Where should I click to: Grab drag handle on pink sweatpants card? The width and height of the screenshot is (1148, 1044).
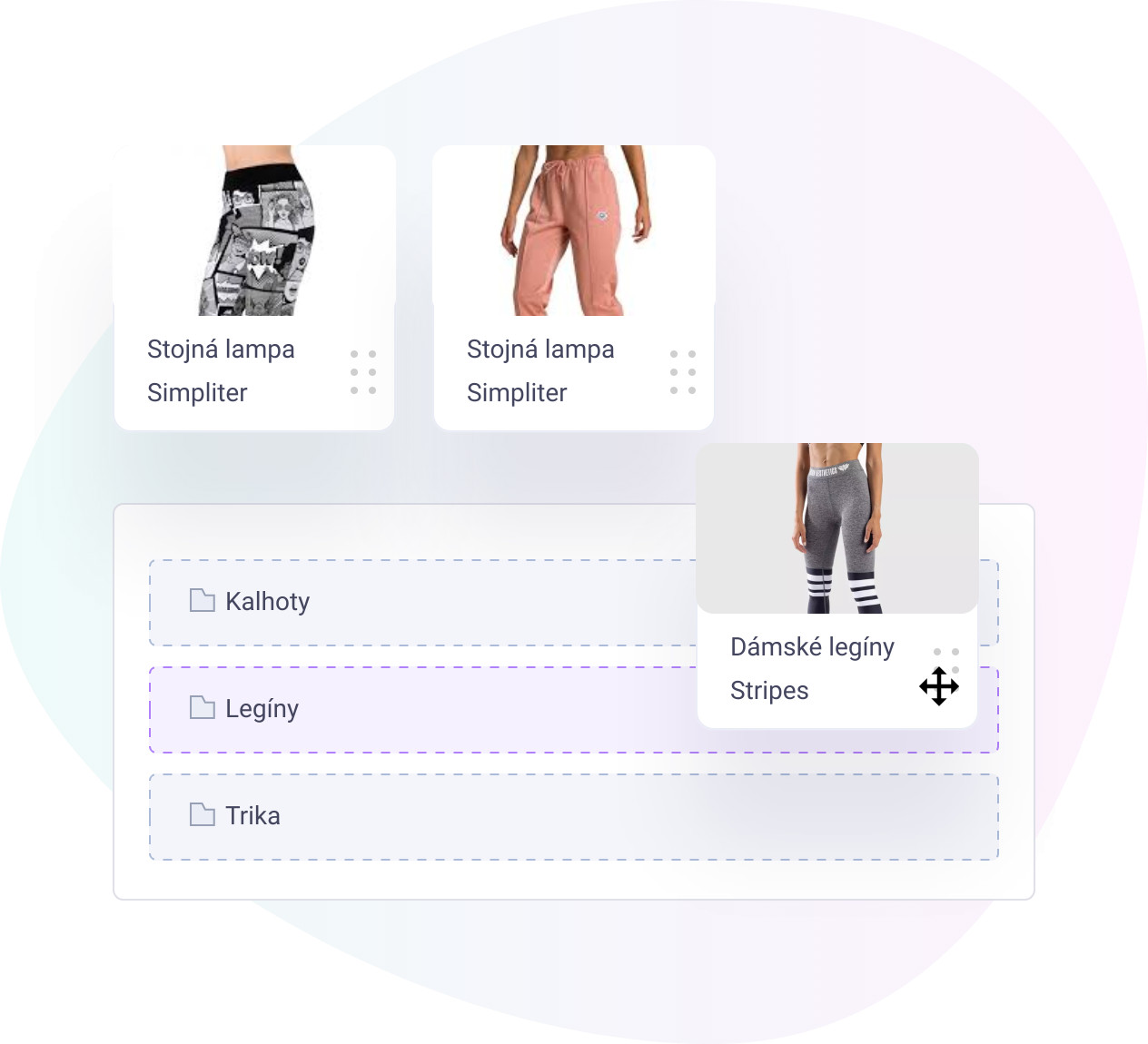(683, 372)
